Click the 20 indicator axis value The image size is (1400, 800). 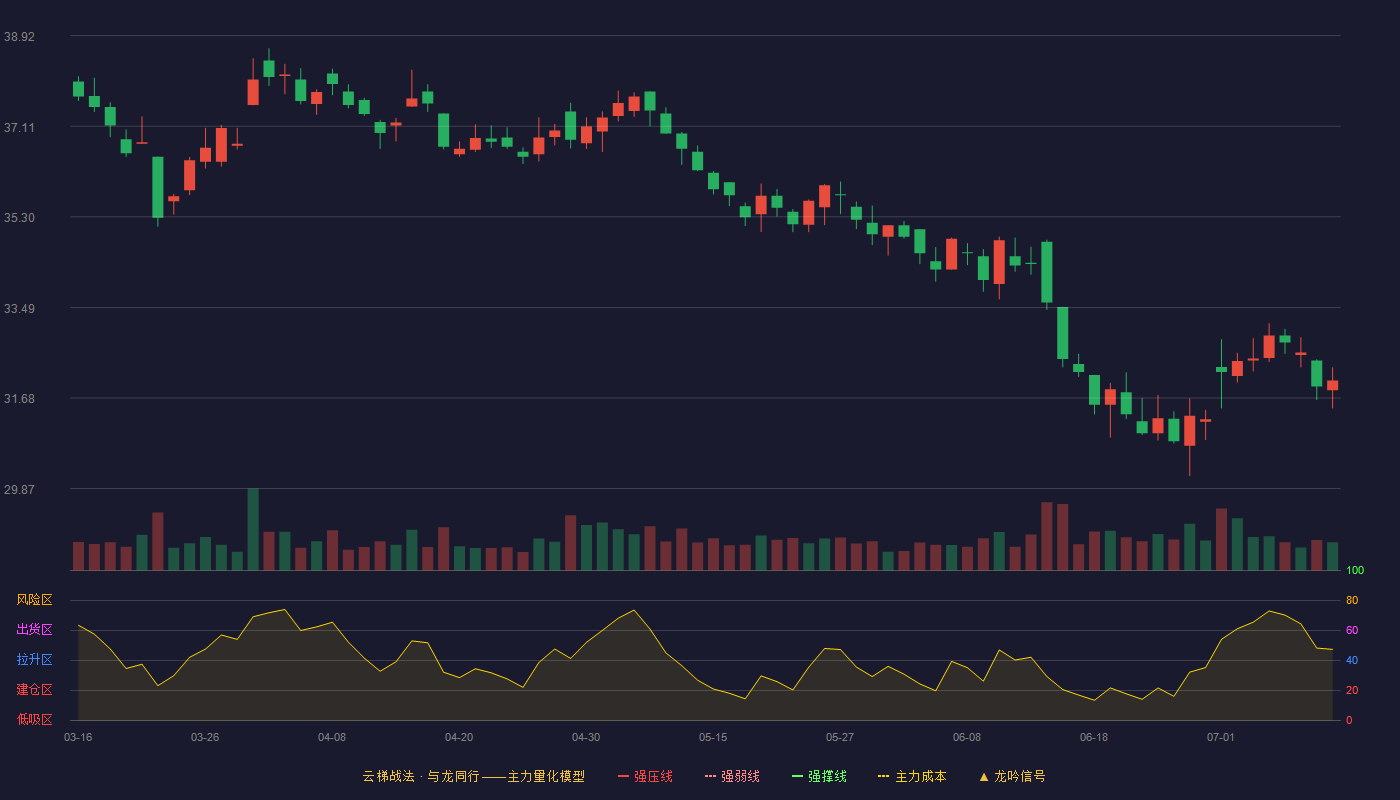pyautogui.click(x=1352, y=690)
